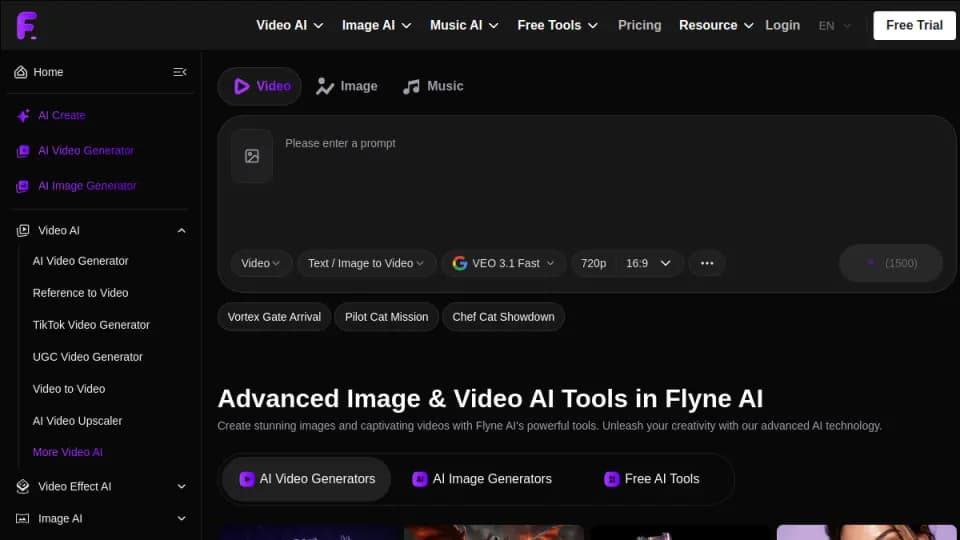Open the Text / Image to Video dropdown
This screenshot has height=540, width=960.
(x=366, y=263)
